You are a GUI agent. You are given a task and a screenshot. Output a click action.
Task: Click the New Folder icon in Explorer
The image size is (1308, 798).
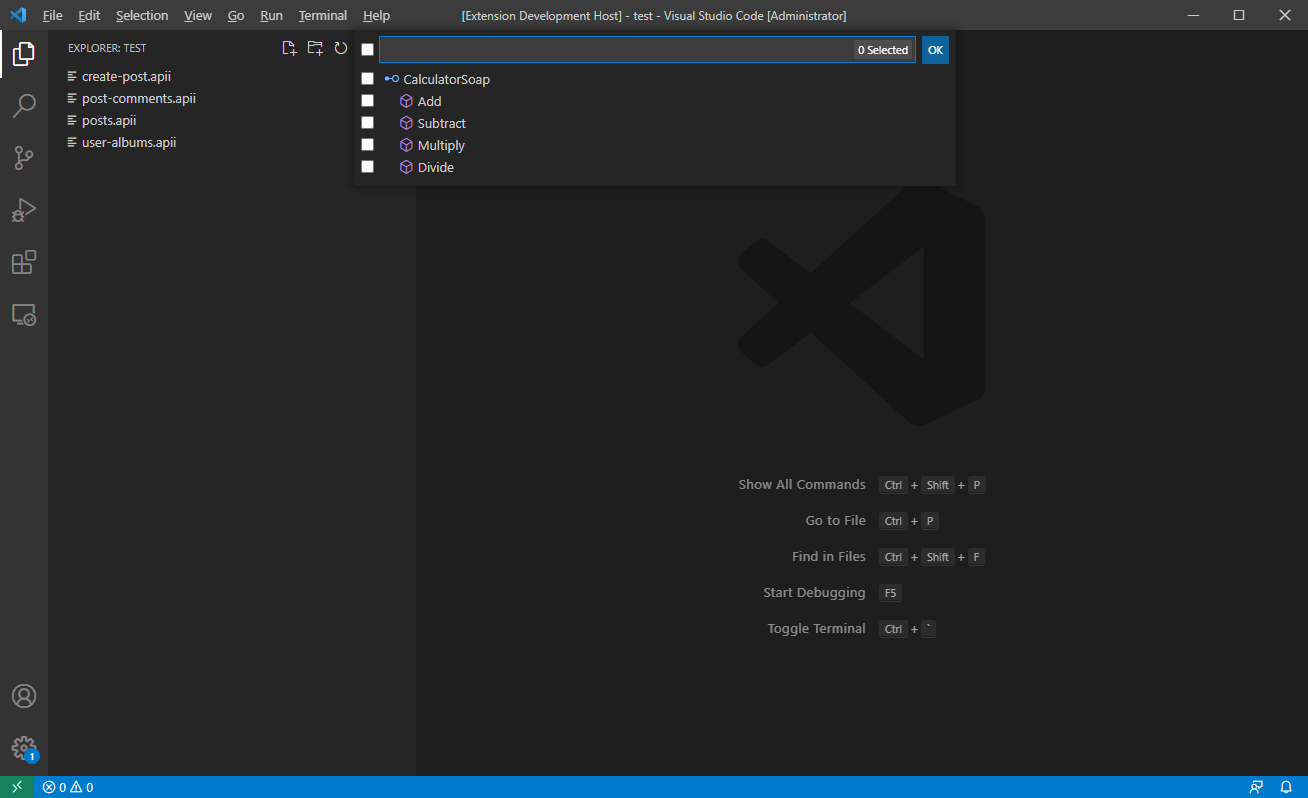point(315,48)
